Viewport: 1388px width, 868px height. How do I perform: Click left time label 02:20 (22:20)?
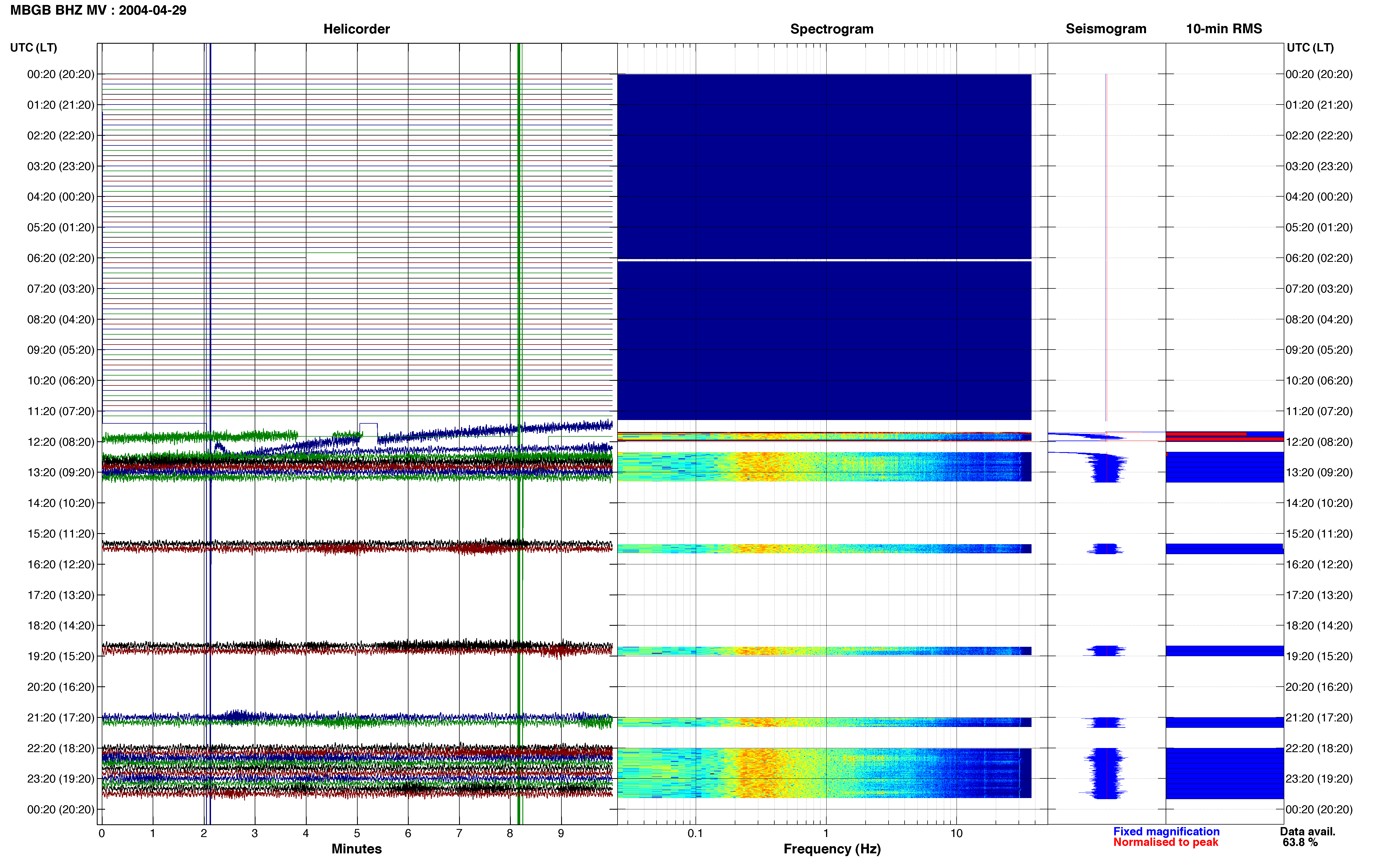point(61,135)
